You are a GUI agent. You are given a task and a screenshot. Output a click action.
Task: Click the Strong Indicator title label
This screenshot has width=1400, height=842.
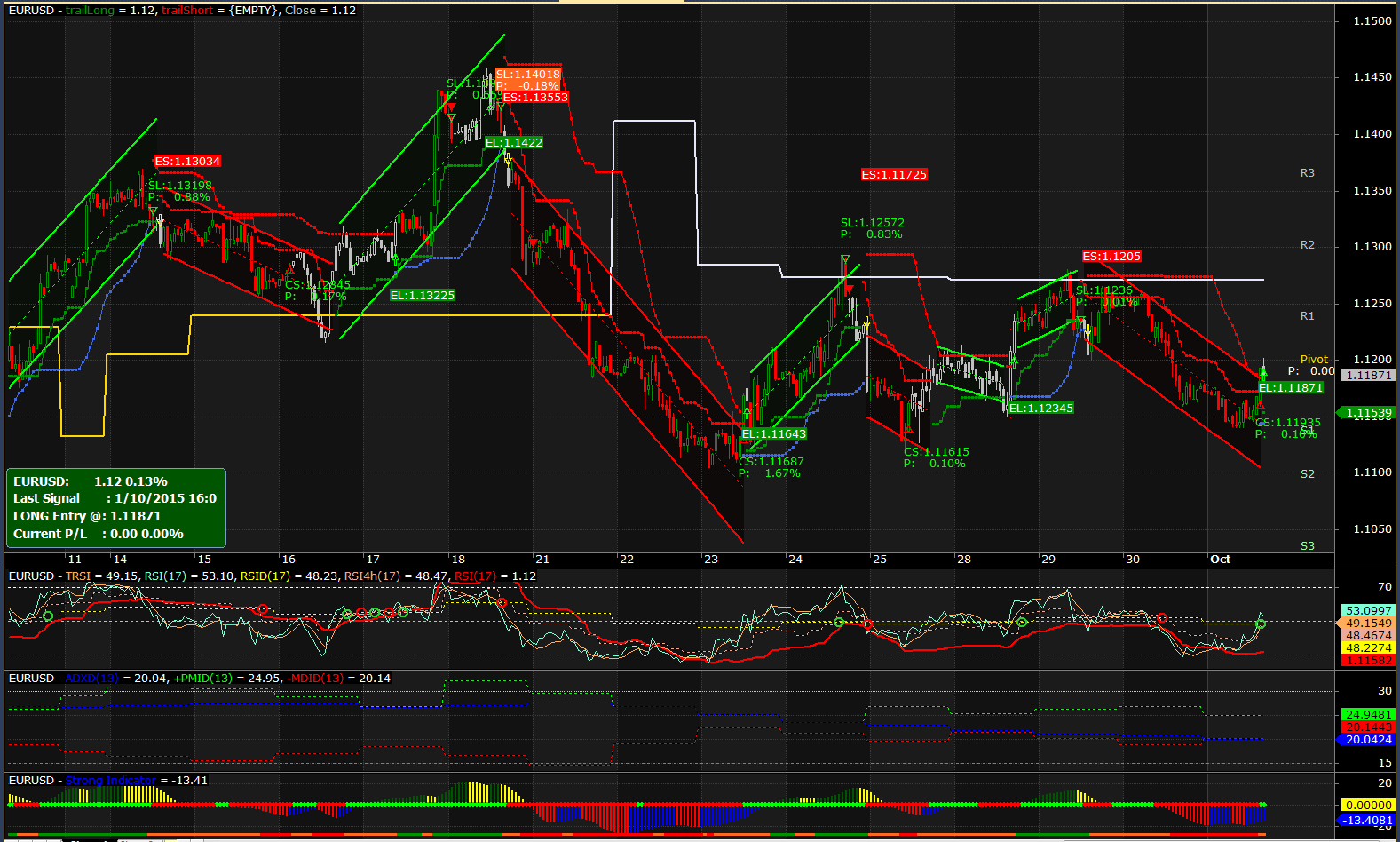pos(111,780)
